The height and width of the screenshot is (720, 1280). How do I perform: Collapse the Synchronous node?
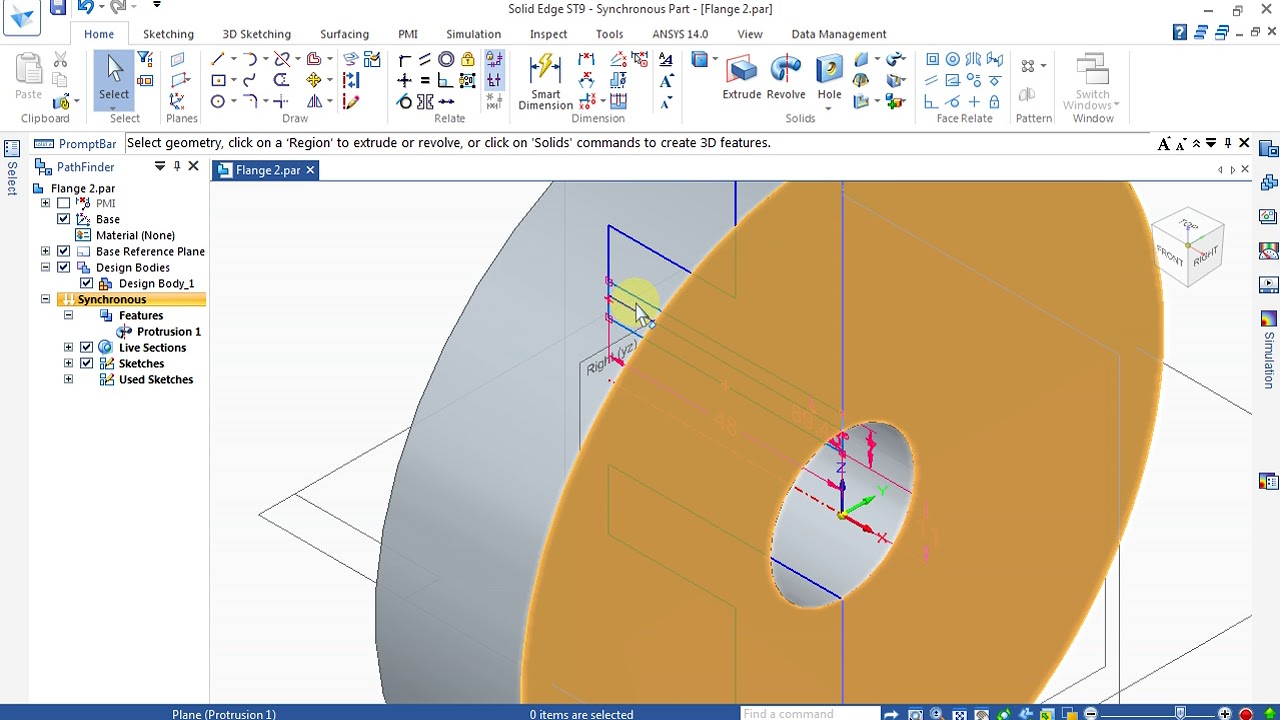click(45, 299)
